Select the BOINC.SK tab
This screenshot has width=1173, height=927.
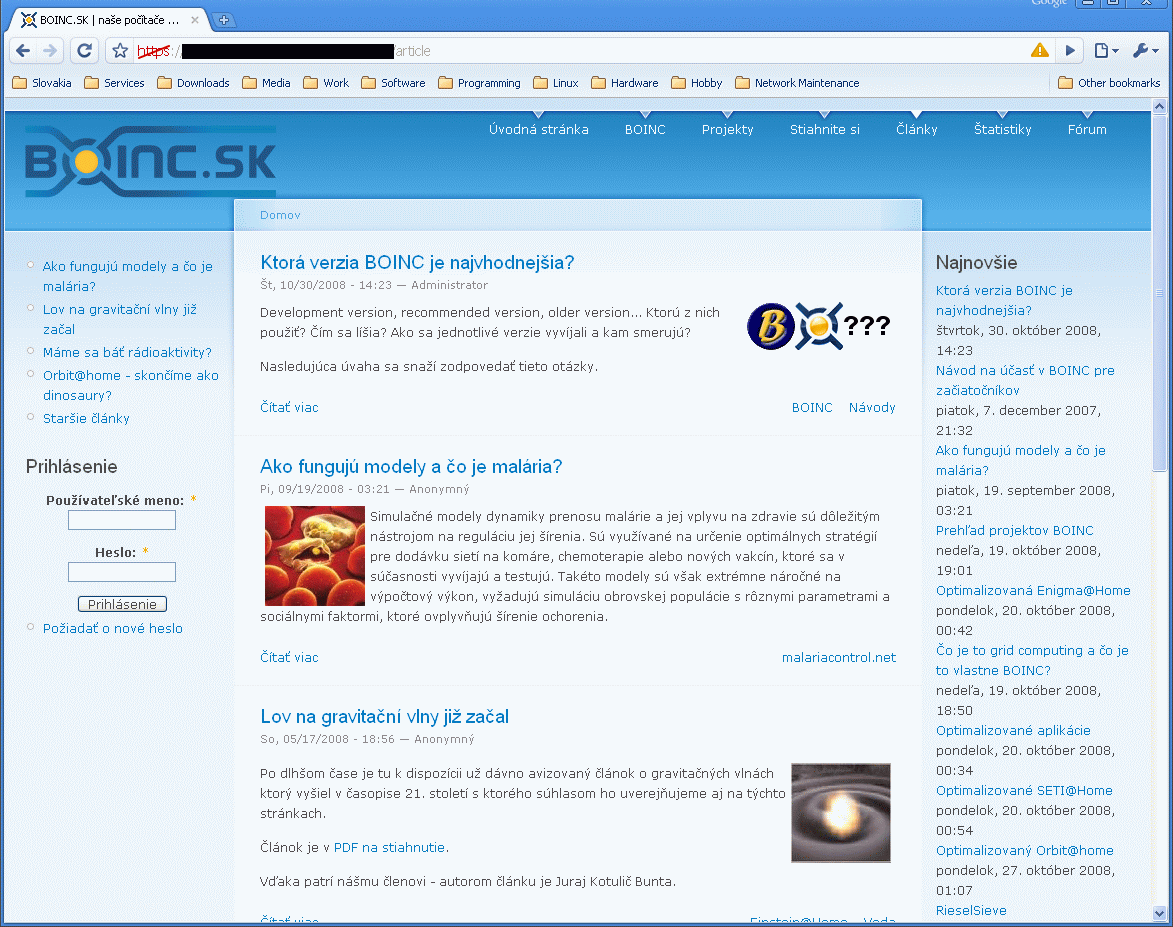pos(108,20)
